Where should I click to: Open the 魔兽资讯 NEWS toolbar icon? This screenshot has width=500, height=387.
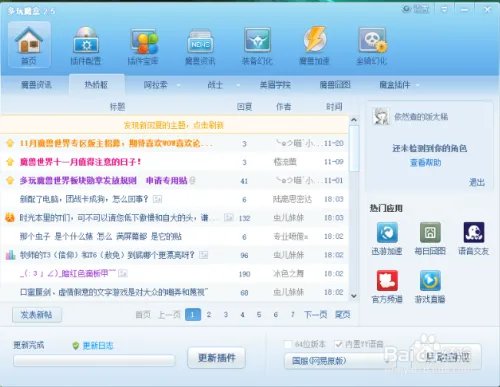200,45
